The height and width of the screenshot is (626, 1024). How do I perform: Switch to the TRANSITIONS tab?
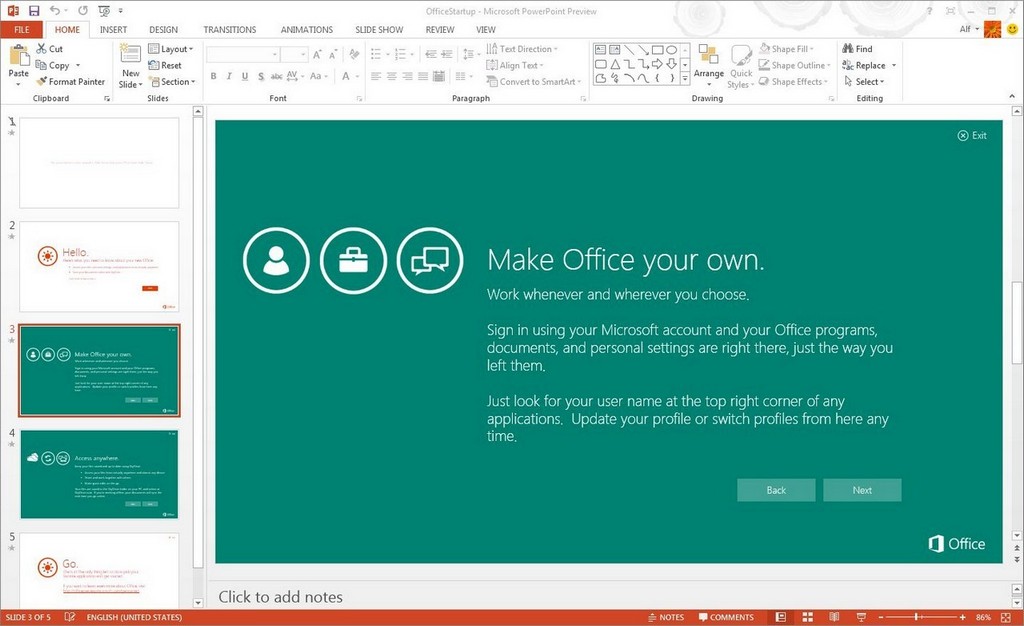pos(229,29)
